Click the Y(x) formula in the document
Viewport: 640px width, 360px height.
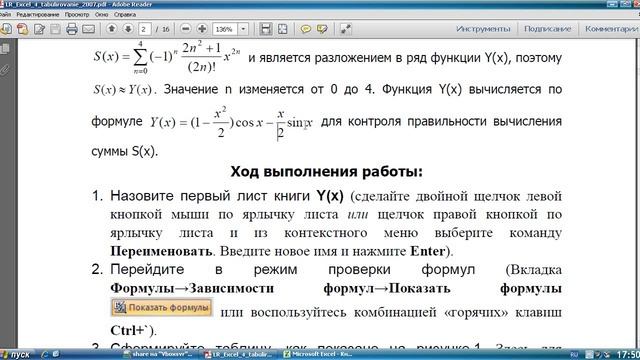(231, 122)
